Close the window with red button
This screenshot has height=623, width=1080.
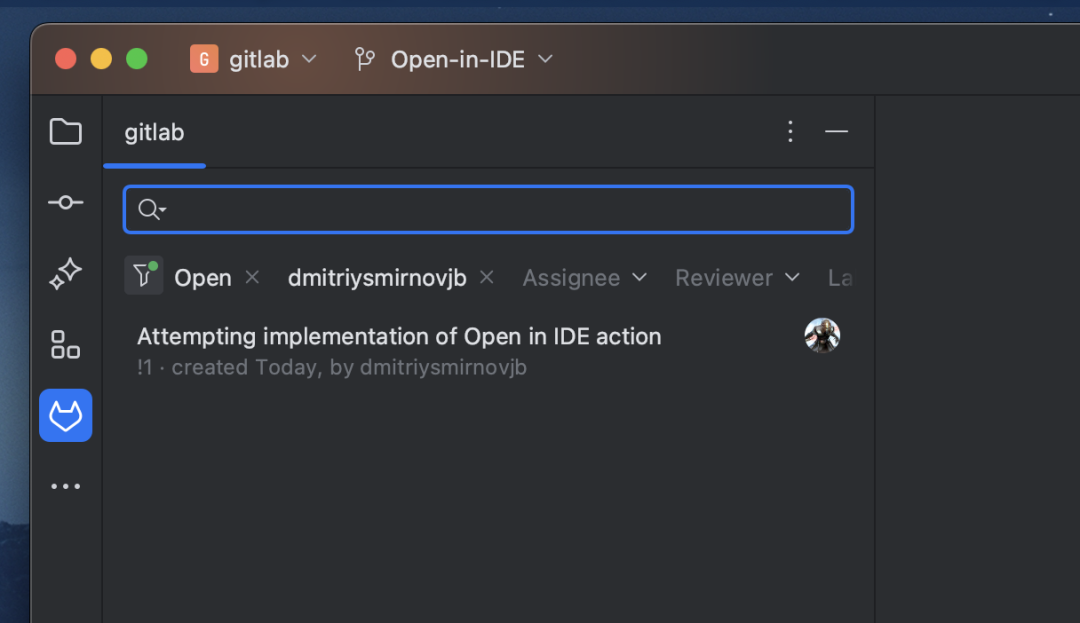pos(65,59)
